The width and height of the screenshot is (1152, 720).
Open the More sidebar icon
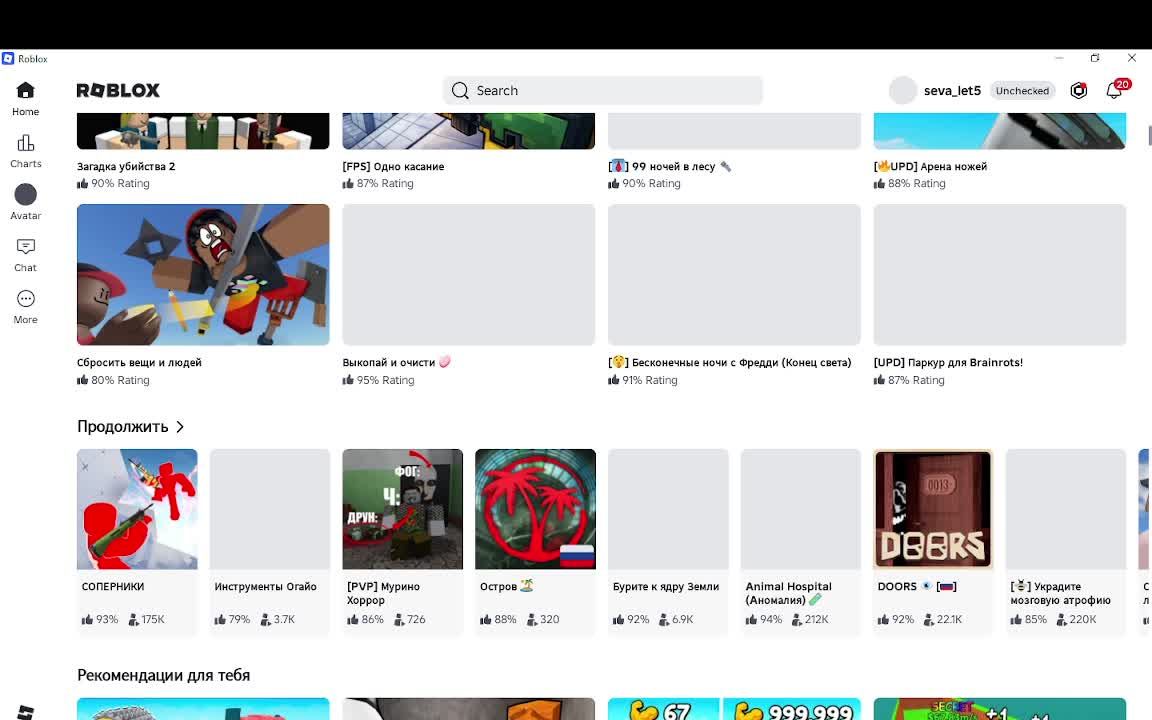coord(25,298)
